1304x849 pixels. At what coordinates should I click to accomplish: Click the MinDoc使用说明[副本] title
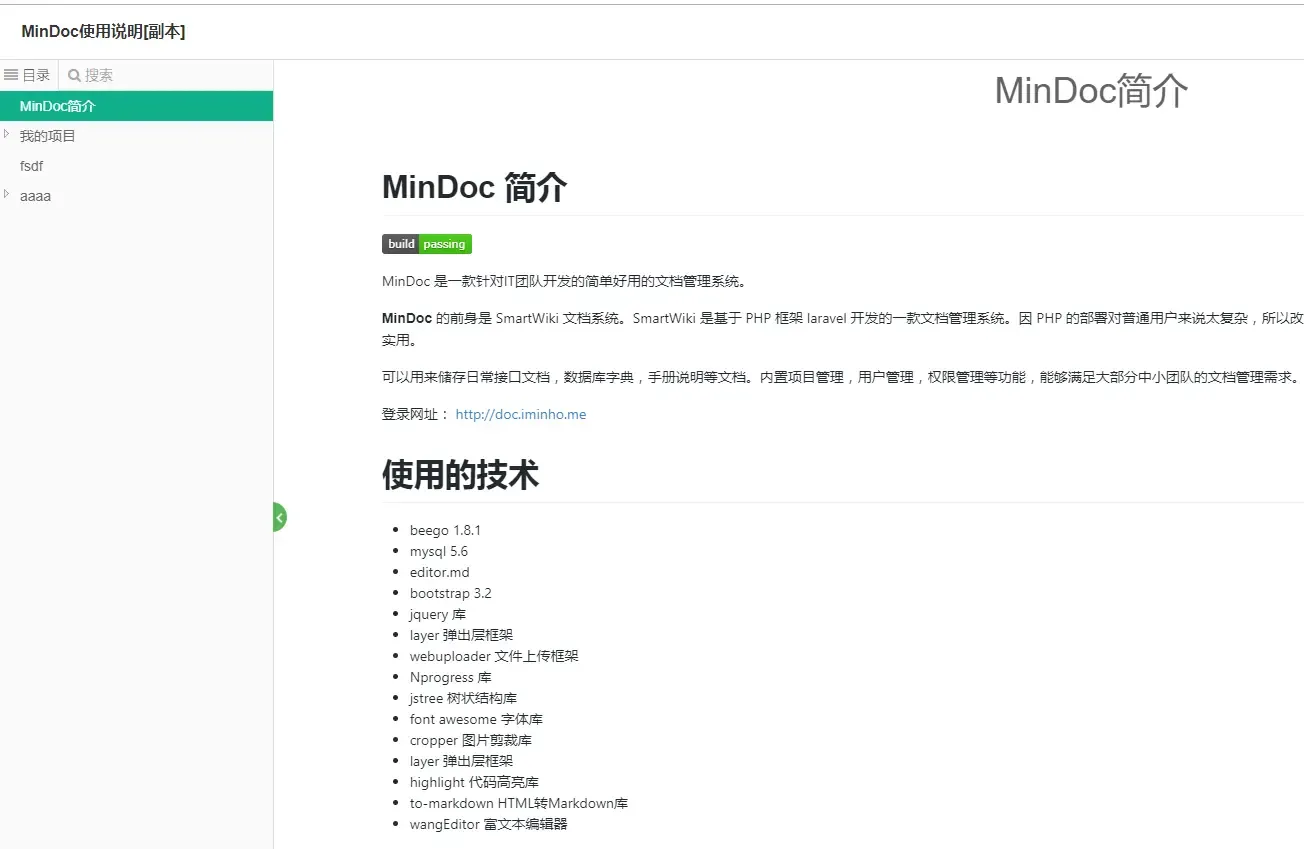(x=103, y=31)
